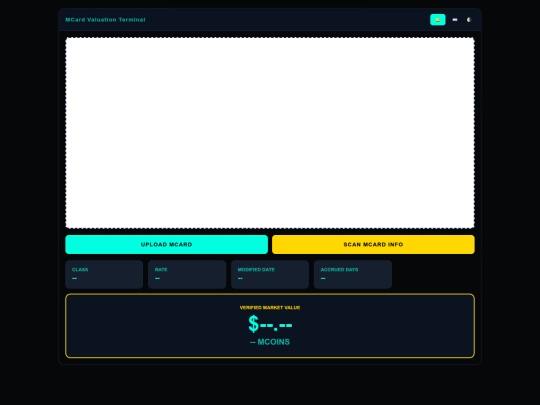Screen dimensions: 540x405
Task: Click the white dashed card preview area
Action: click(270, 133)
